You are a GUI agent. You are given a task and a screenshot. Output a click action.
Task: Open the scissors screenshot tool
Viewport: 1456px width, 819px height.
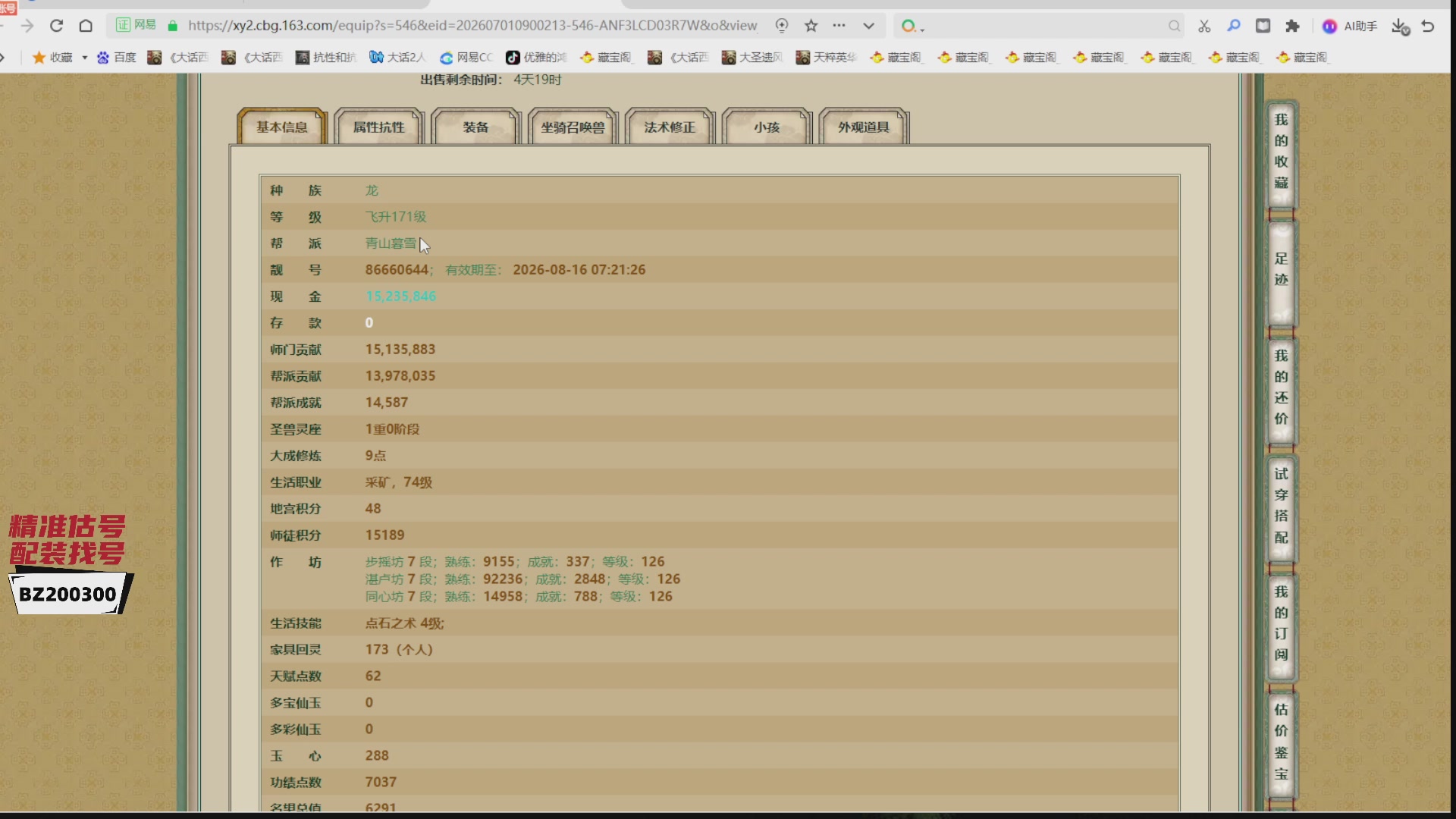[x=1204, y=26]
